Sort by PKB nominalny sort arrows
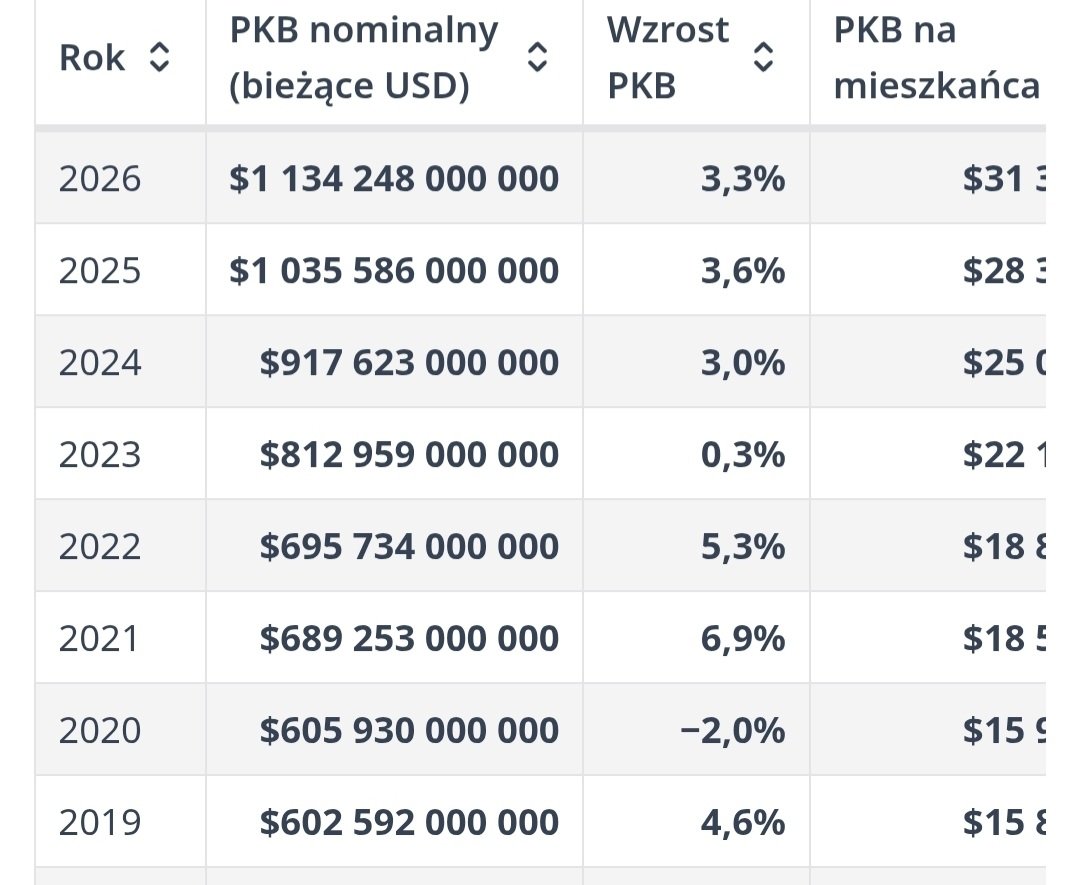 coord(537,57)
